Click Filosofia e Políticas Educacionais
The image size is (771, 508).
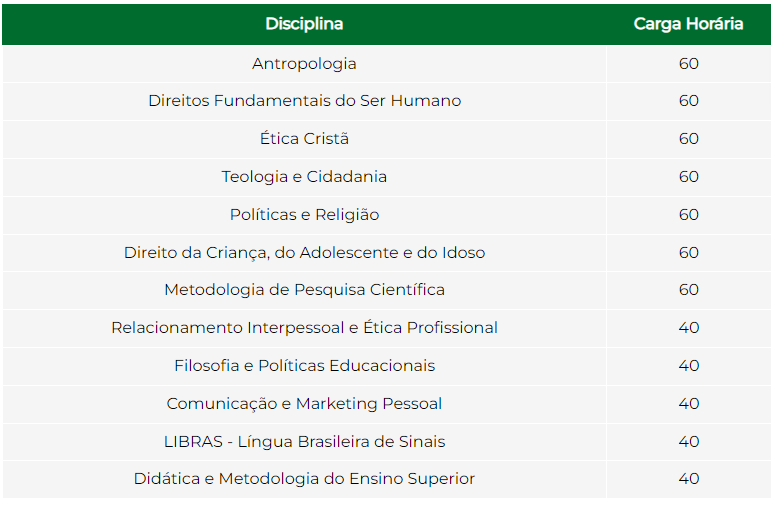pos(304,366)
